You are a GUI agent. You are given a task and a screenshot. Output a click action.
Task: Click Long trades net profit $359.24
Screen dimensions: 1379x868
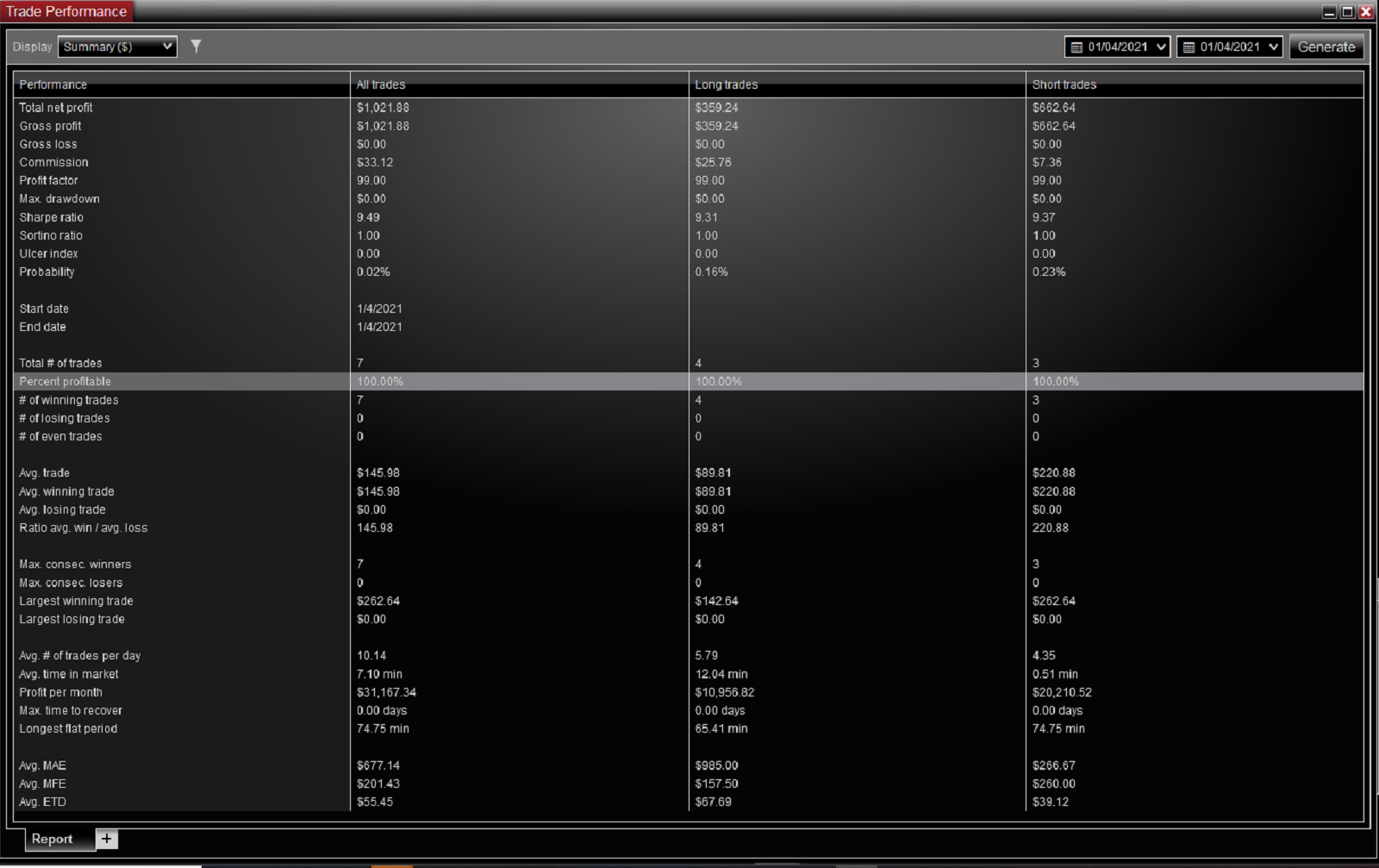[x=716, y=108]
